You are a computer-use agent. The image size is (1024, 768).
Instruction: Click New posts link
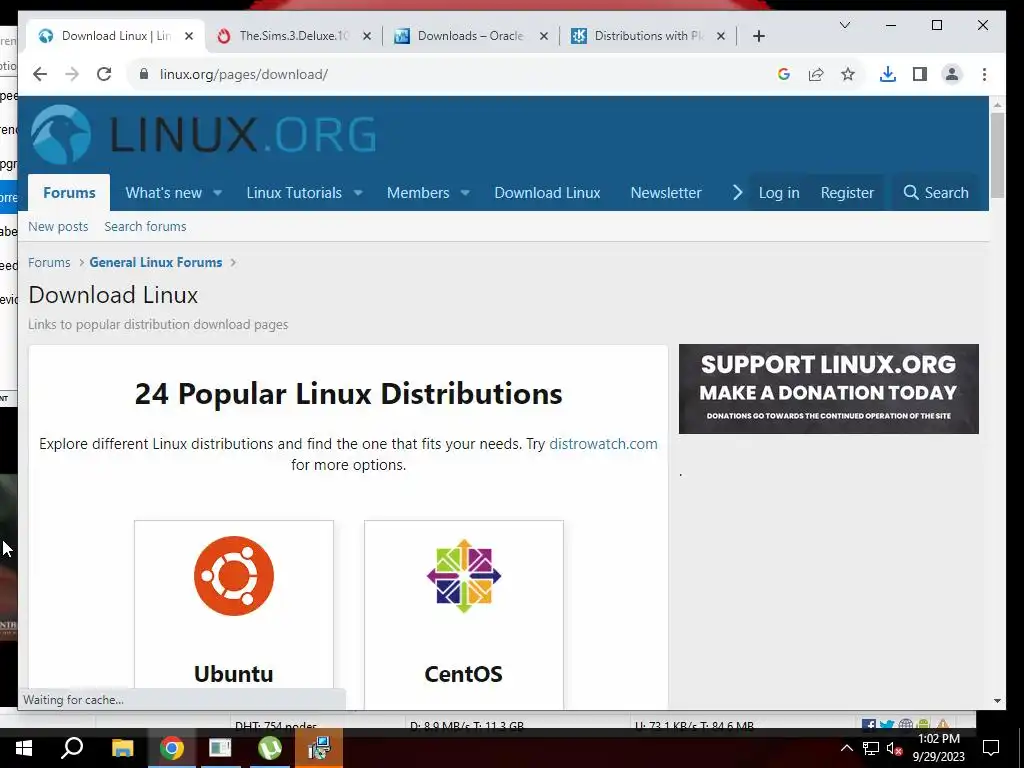pos(58,227)
